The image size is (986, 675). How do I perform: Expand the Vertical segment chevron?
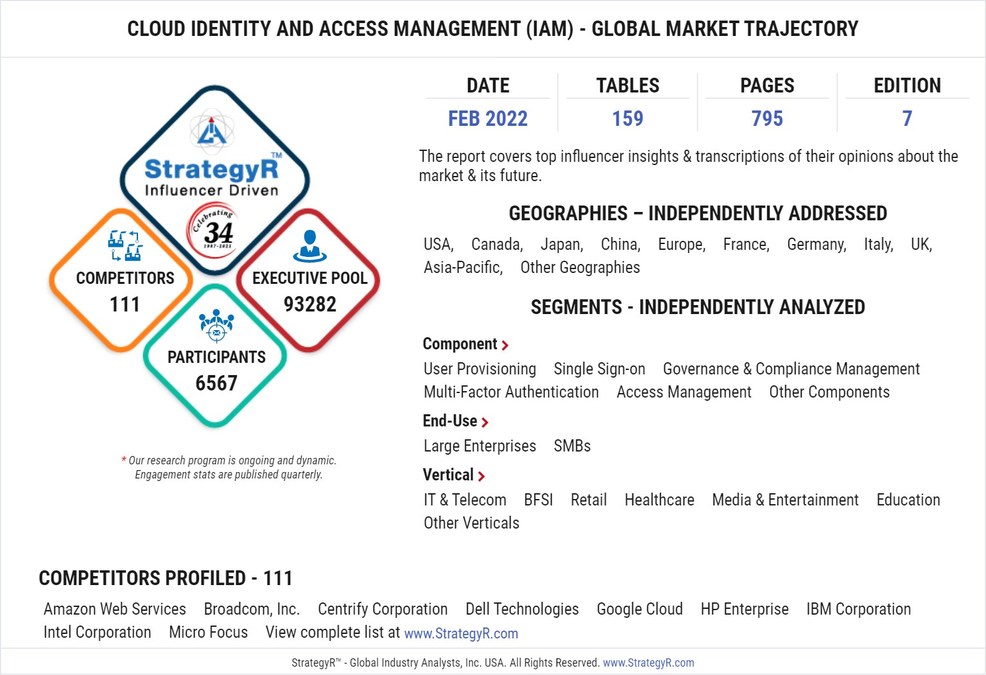[481, 476]
